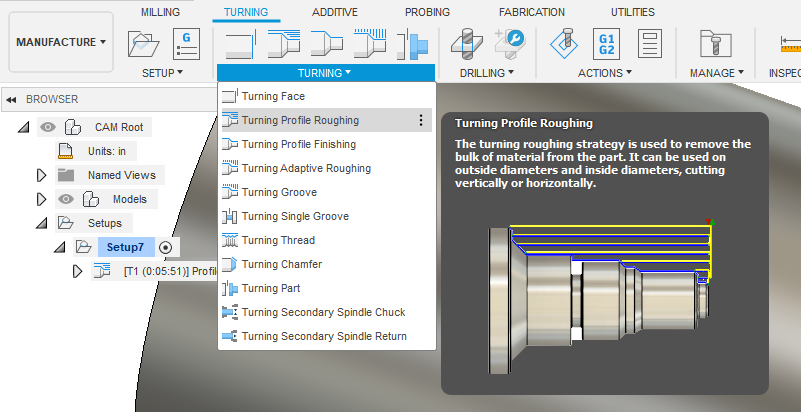This screenshot has height=412, width=801.
Task: Choose Turning Adaptive Roughing from menu
Action: click(x=326, y=168)
